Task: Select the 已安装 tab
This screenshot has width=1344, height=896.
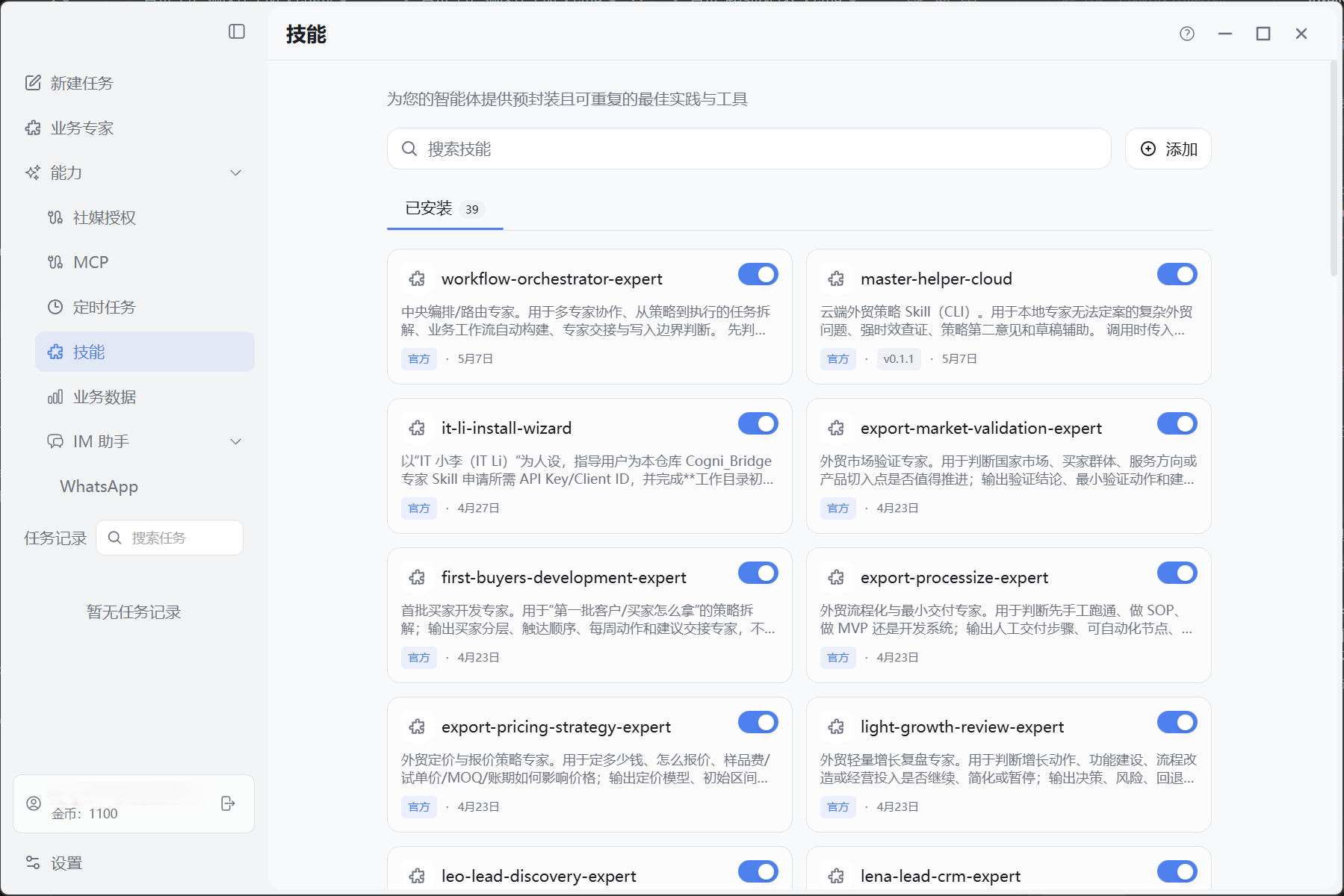Action: click(x=445, y=208)
